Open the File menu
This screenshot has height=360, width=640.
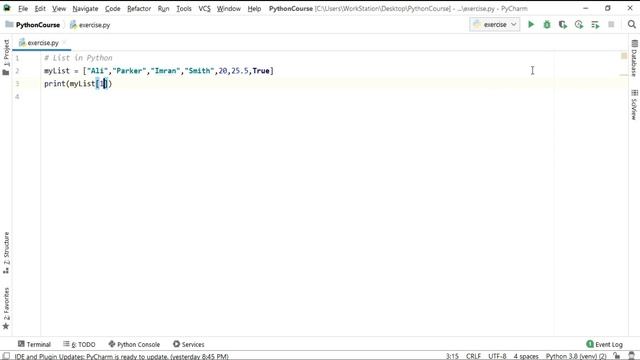coord(23,8)
